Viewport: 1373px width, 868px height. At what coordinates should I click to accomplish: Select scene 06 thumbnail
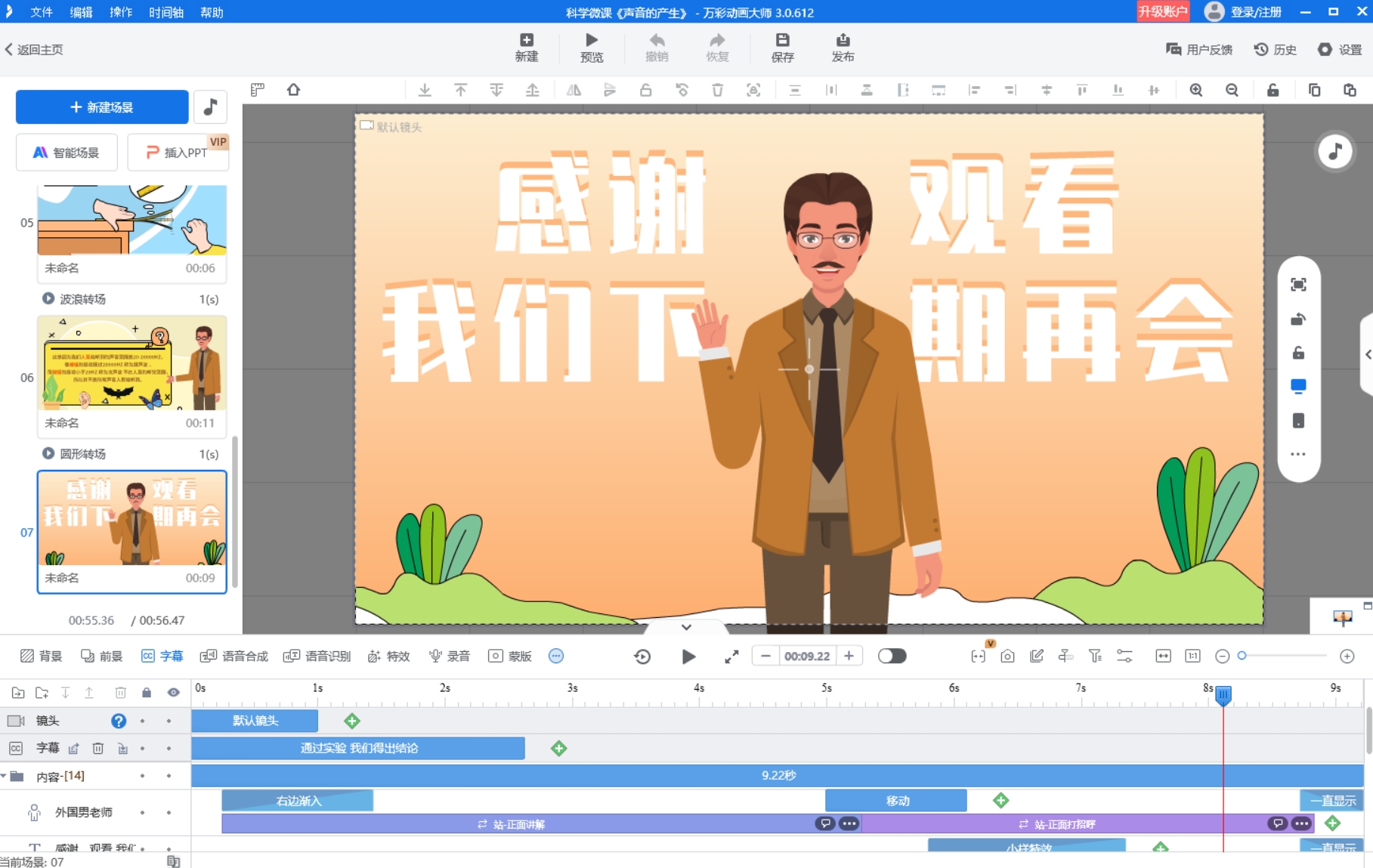coord(132,363)
